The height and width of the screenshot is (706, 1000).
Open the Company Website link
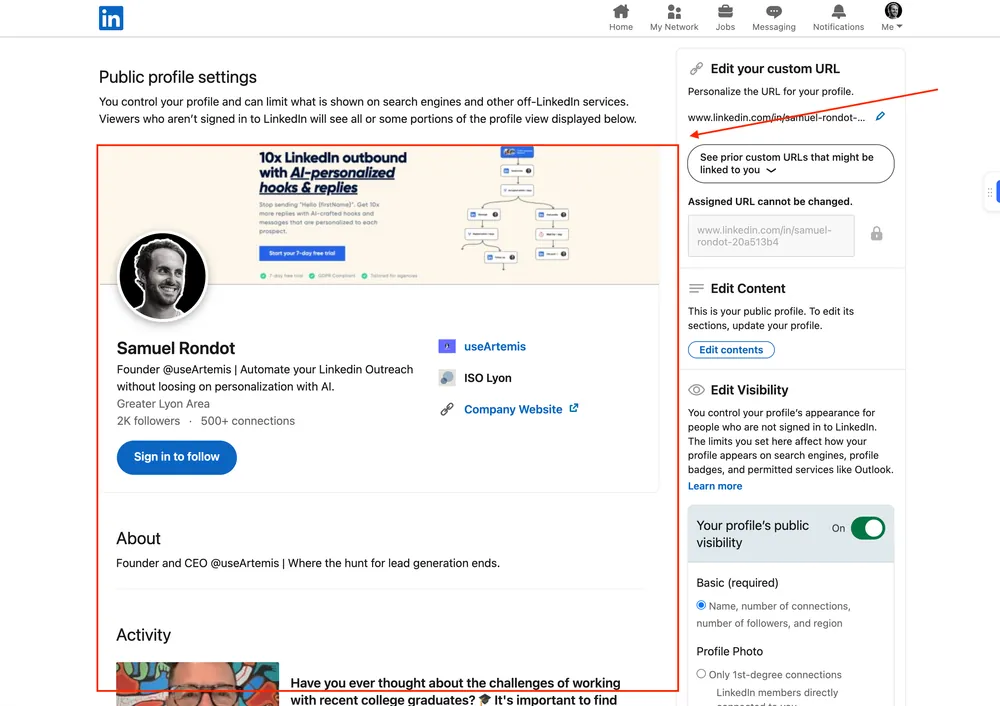click(x=513, y=409)
